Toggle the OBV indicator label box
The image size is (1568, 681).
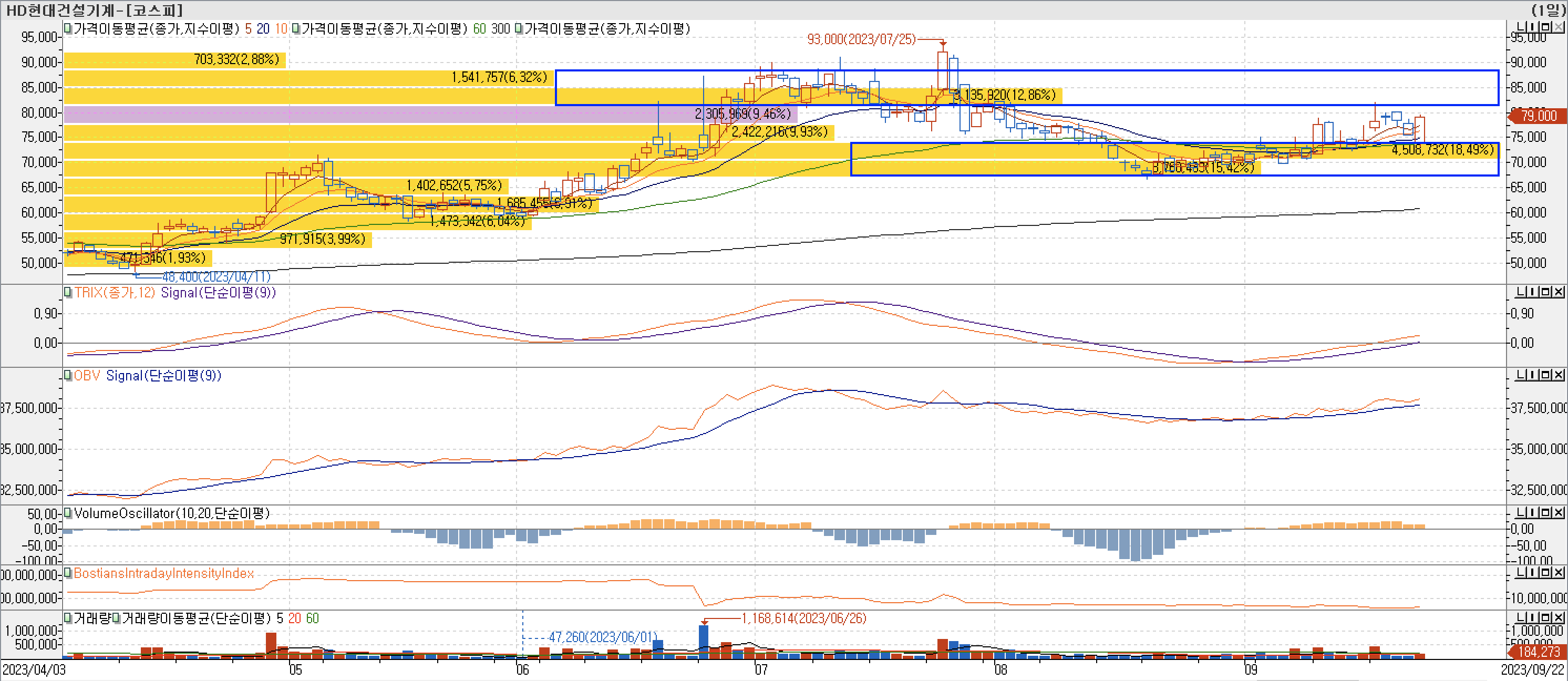tap(68, 376)
